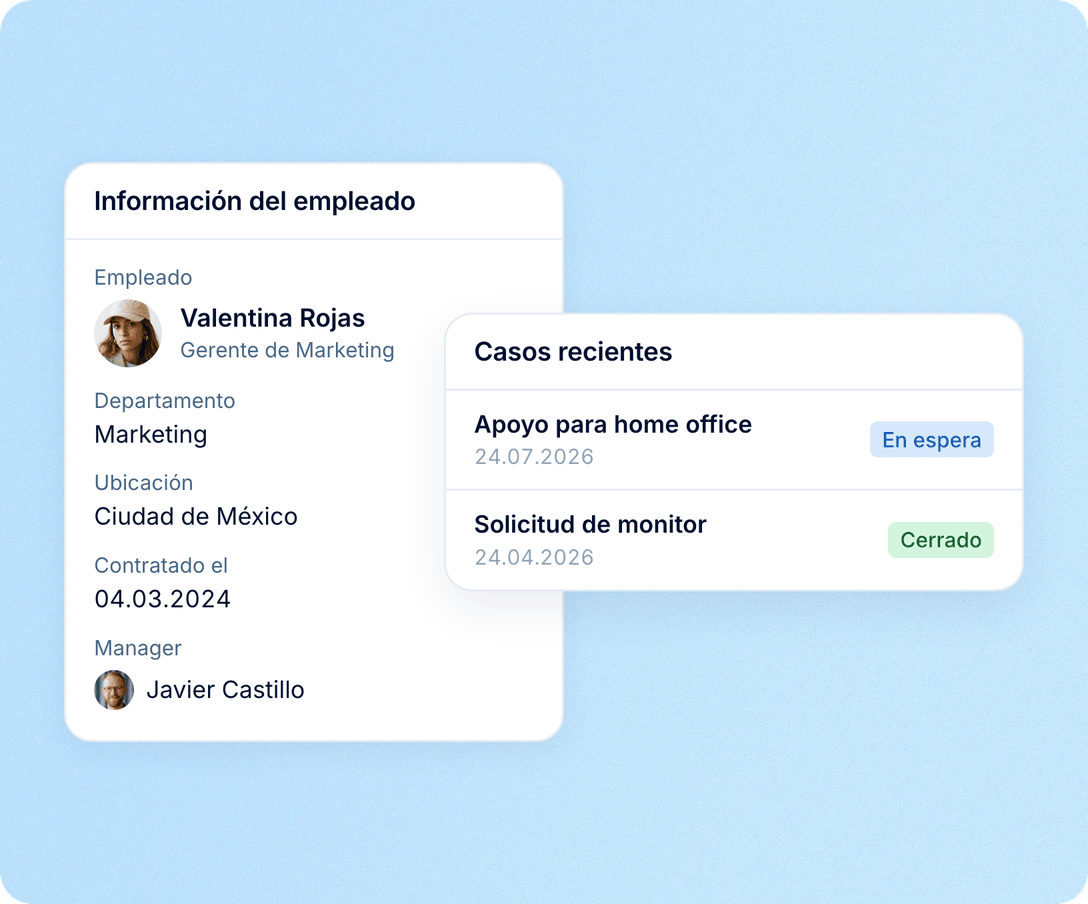Image resolution: width=1088 pixels, height=904 pixels.
Task: Click the hire date 04.03.2024
Action: pos(162,599)
